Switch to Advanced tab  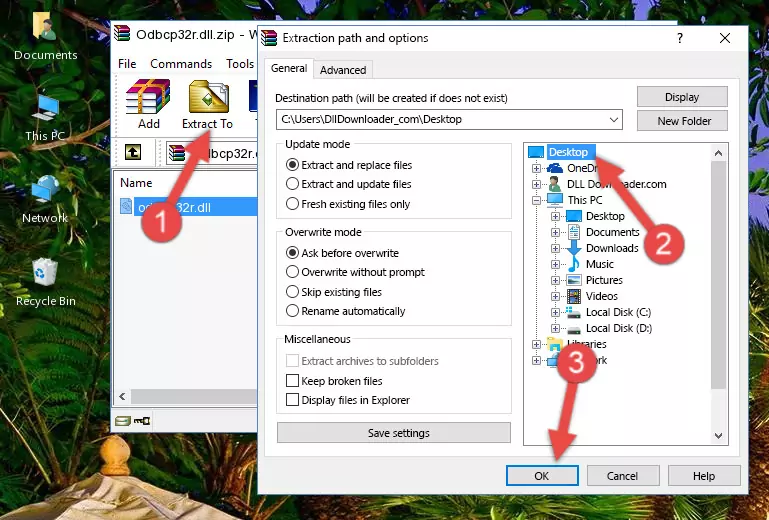click(343, 70)
